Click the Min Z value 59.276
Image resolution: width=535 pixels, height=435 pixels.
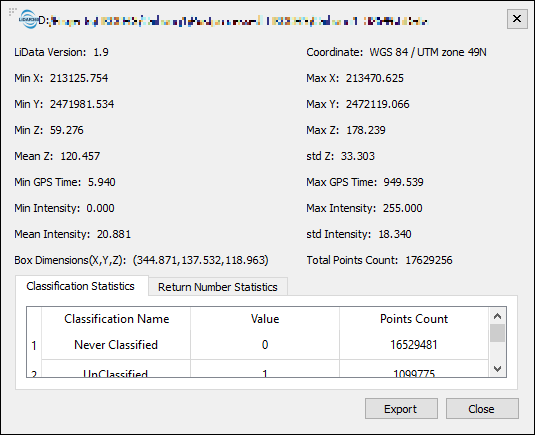click(x=67, y=130)
